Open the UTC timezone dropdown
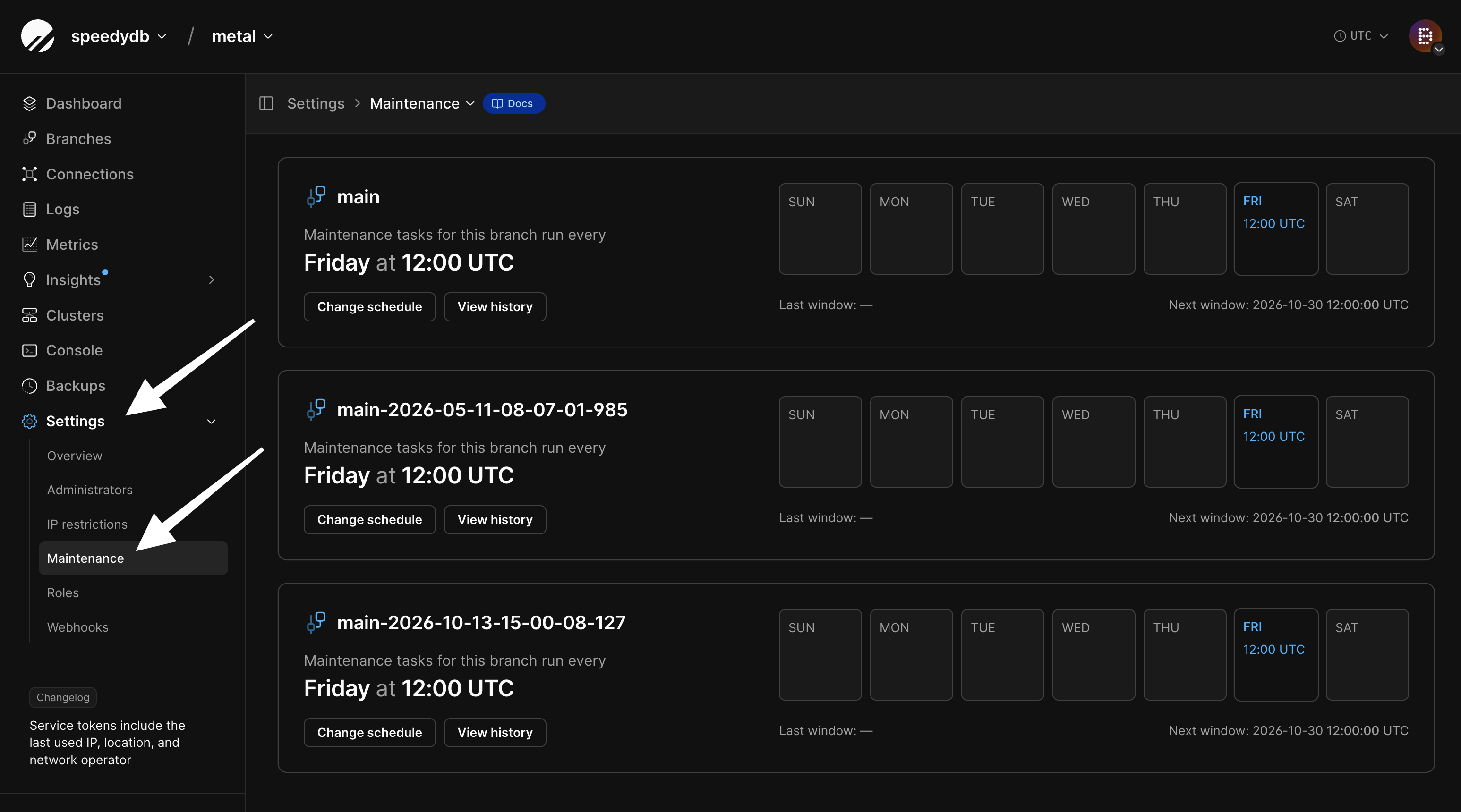The image size is (1461, 812). click(1360, 36)
